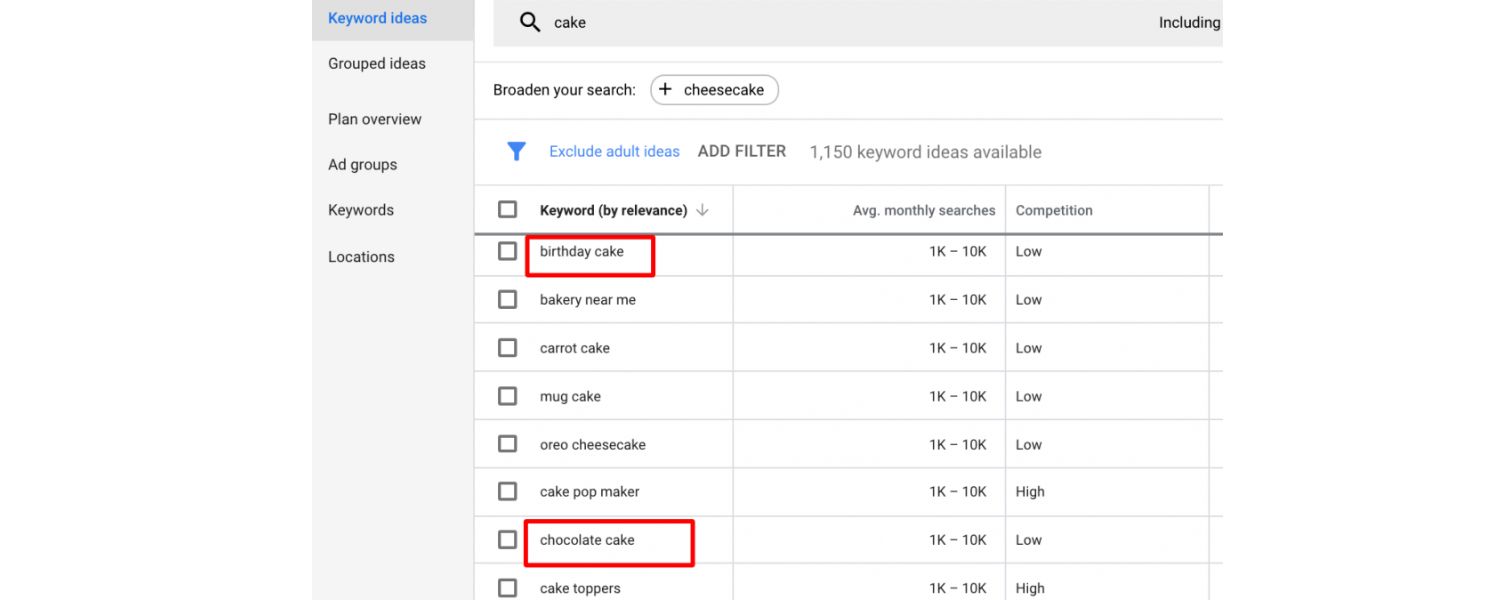
Task: Open the Locations page
Action: (x=361, y=256)
